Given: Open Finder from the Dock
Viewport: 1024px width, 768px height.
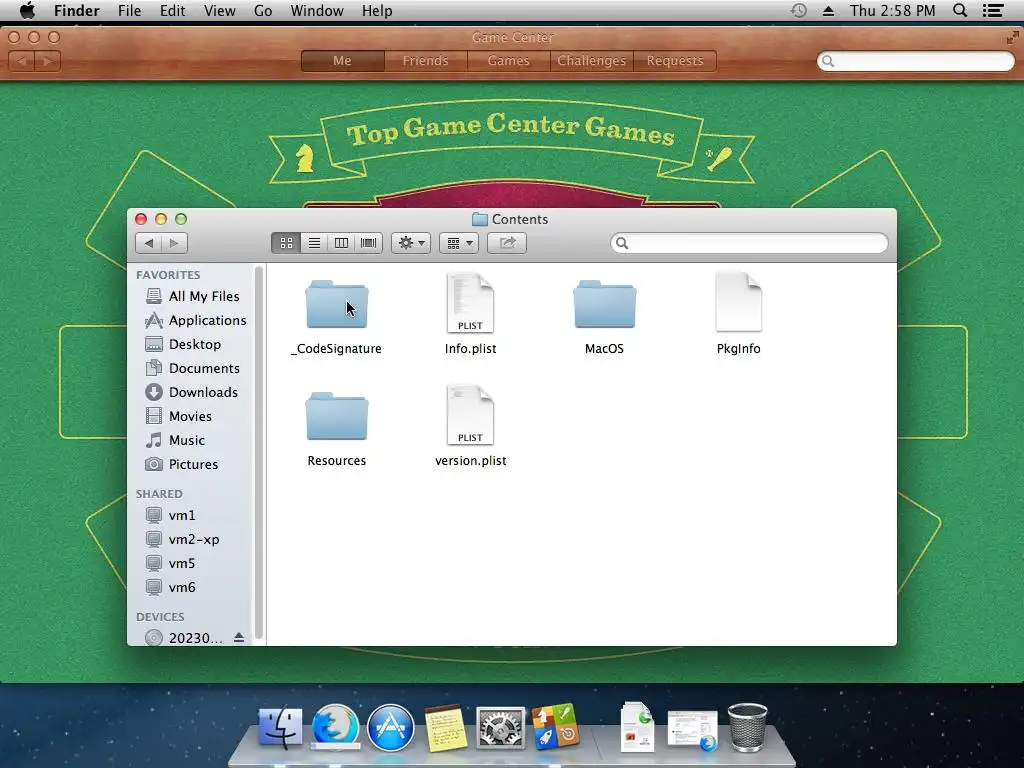Looking at the screenshot, I should pos(281,728).
